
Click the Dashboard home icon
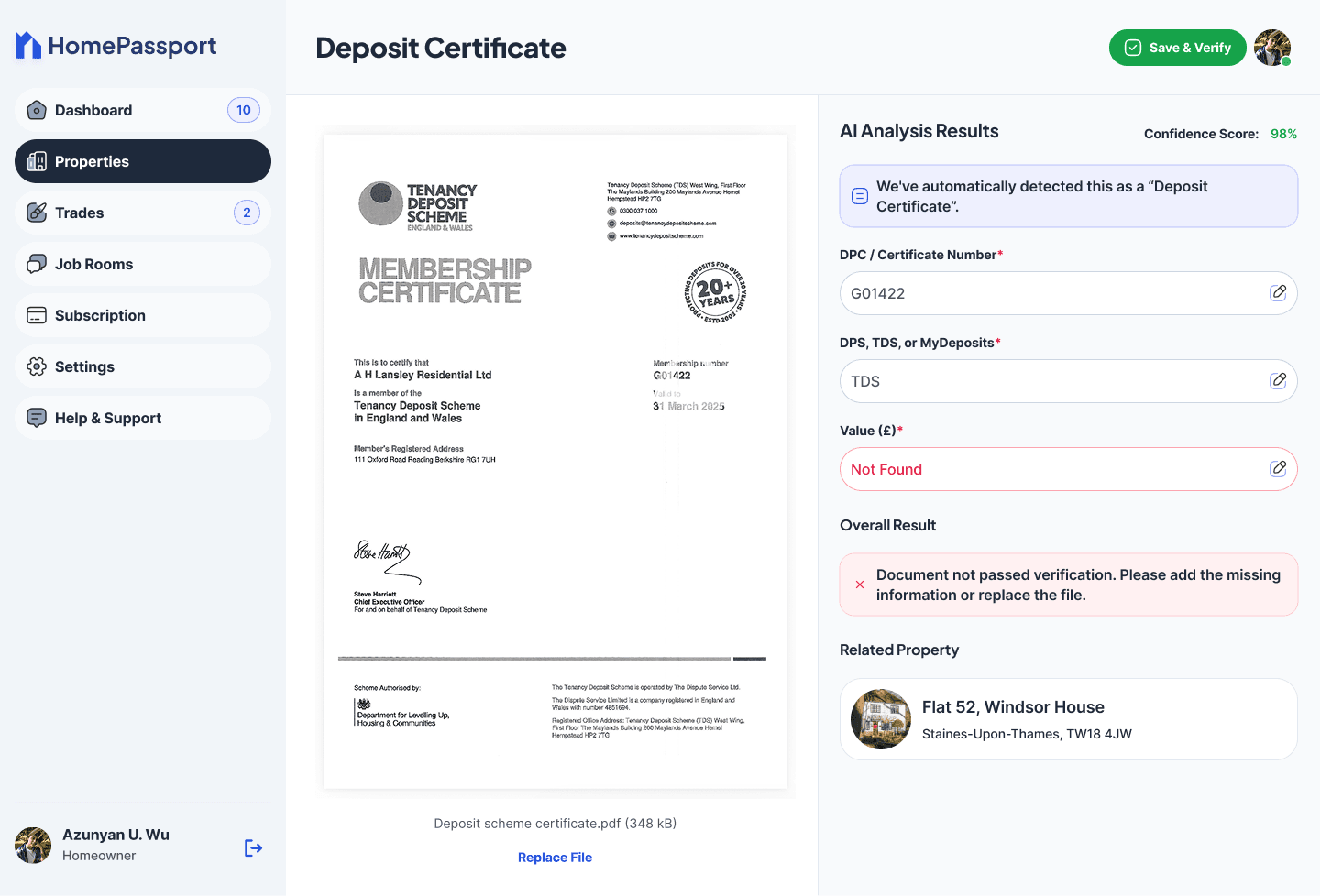(37, 110)
